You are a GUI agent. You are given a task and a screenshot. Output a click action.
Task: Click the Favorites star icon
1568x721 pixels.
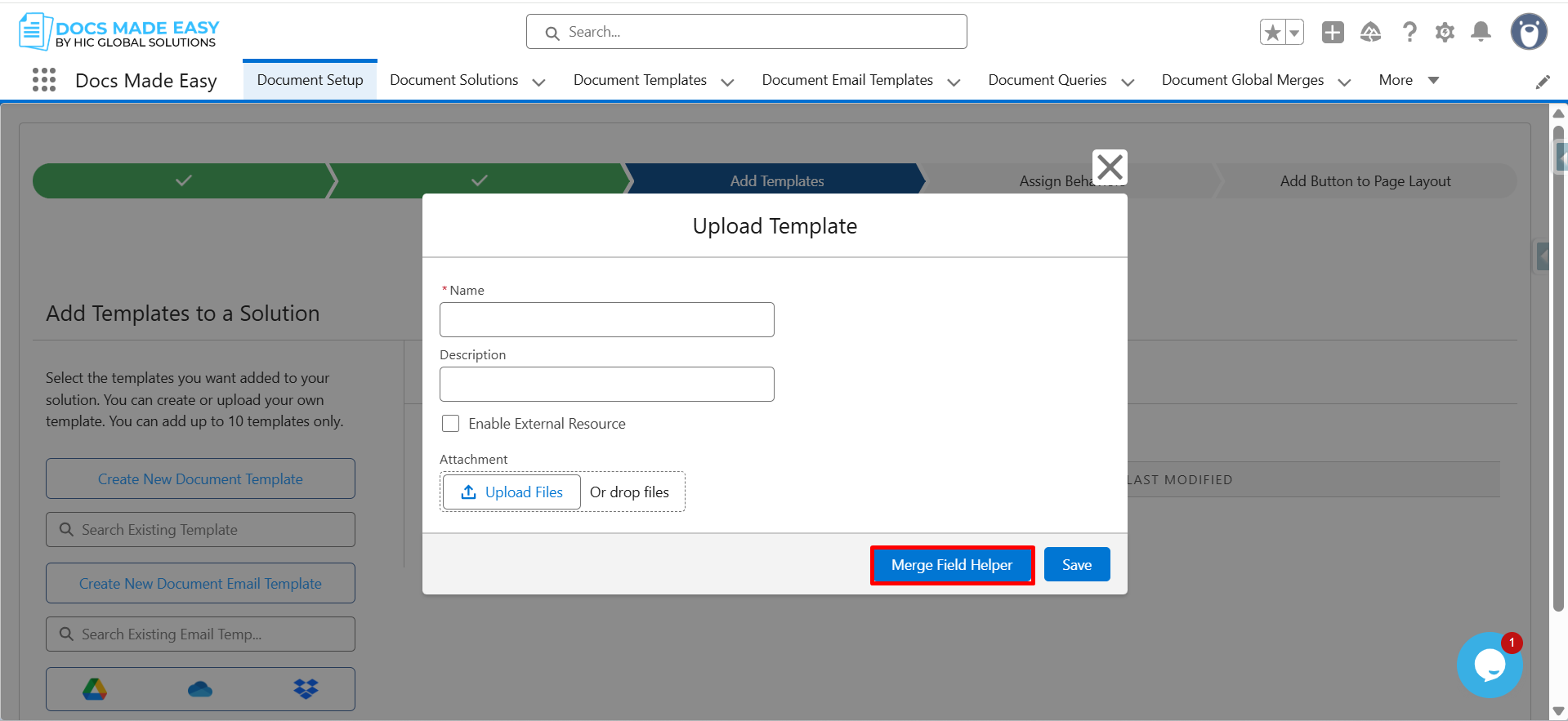point(1272,33)
